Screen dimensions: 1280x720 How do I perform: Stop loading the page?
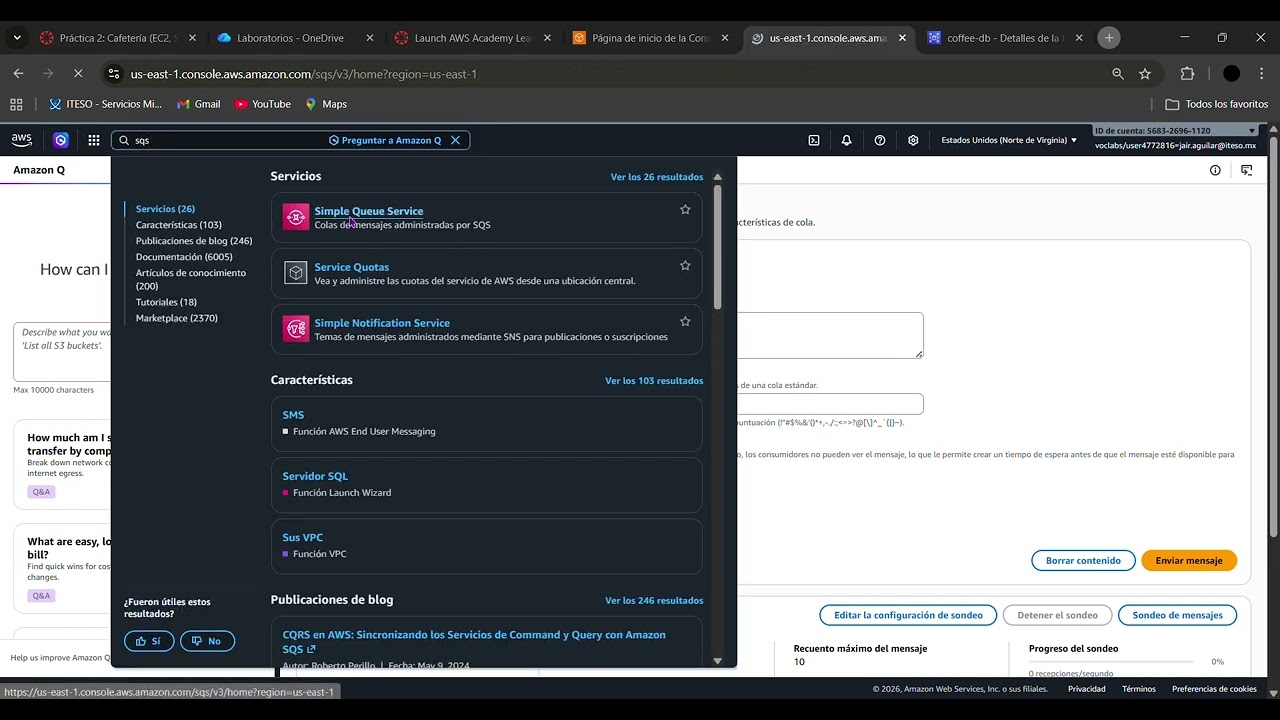click(x=78, y=73)
